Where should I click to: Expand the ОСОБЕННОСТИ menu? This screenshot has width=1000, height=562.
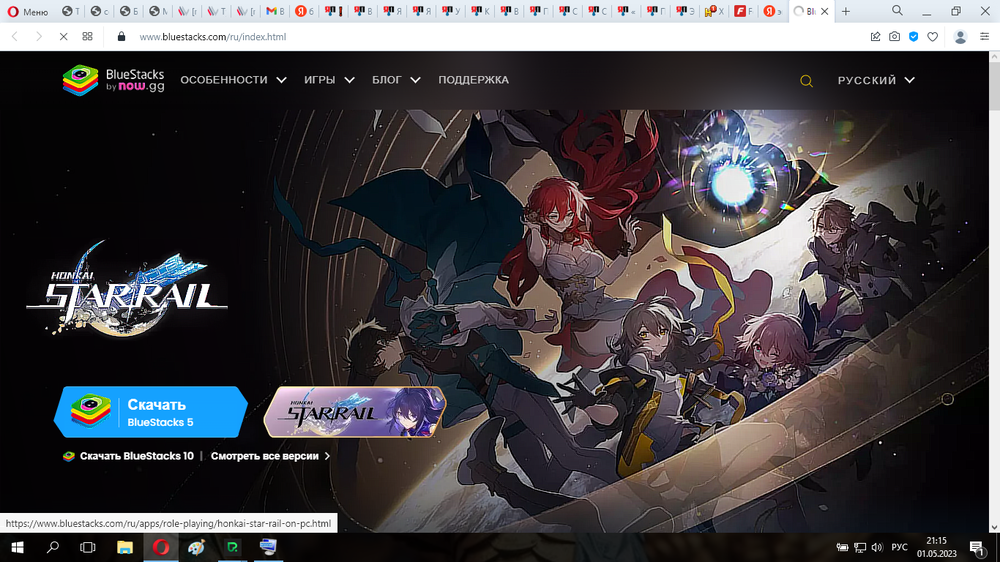(233, 80)
